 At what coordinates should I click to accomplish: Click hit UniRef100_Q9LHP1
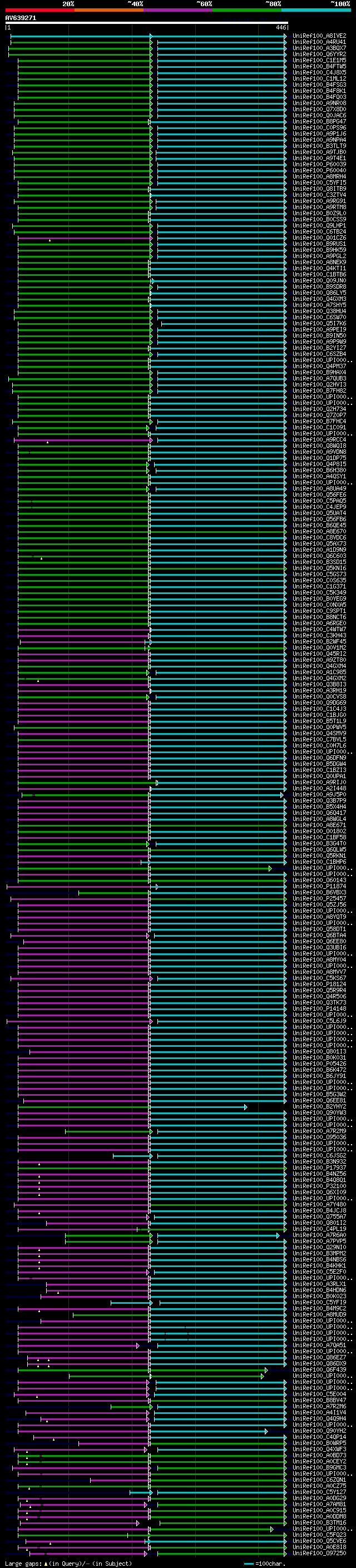[x=319, y=225]
